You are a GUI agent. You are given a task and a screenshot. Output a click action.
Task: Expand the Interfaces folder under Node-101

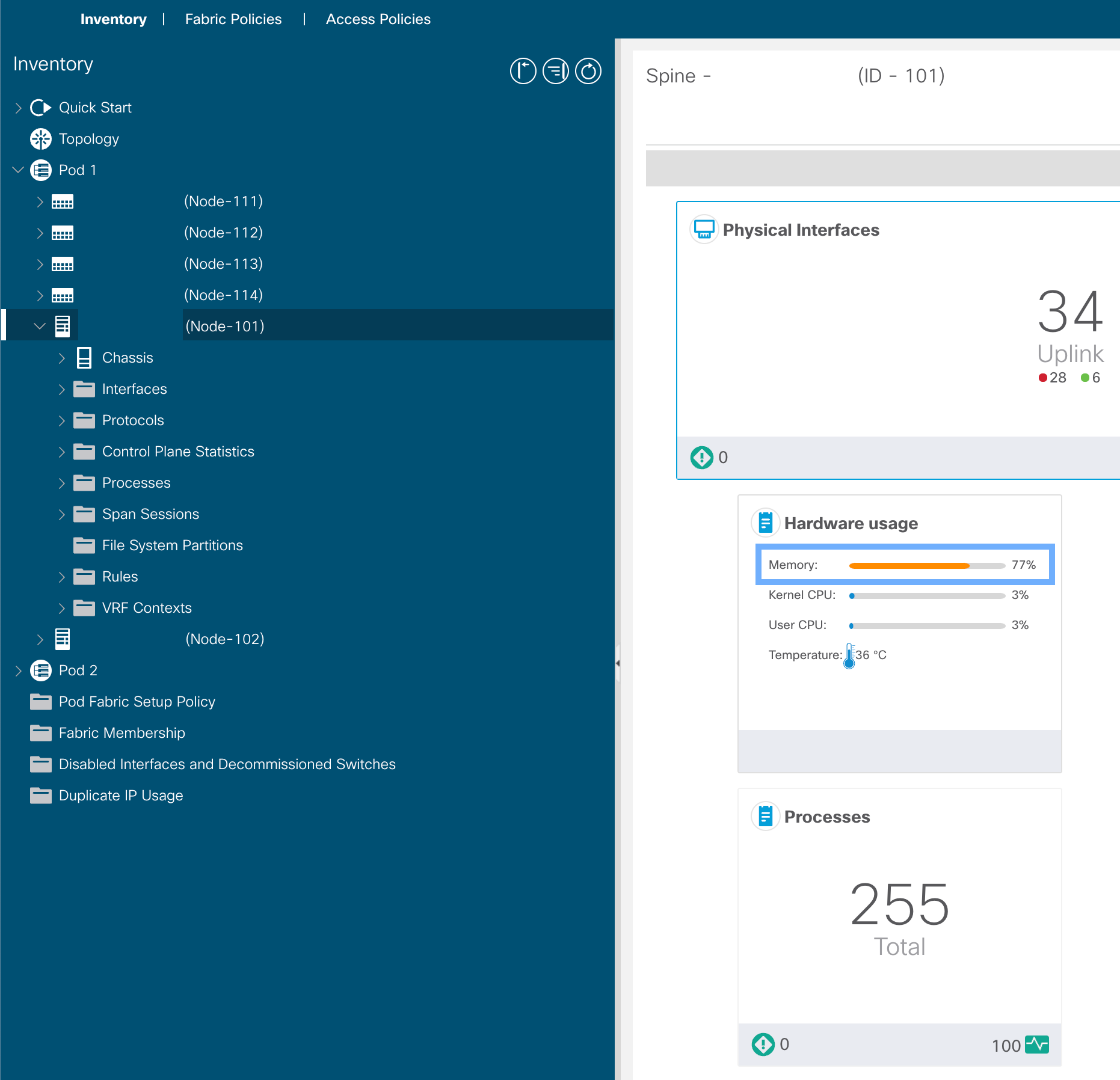click(x=62, y=389)
